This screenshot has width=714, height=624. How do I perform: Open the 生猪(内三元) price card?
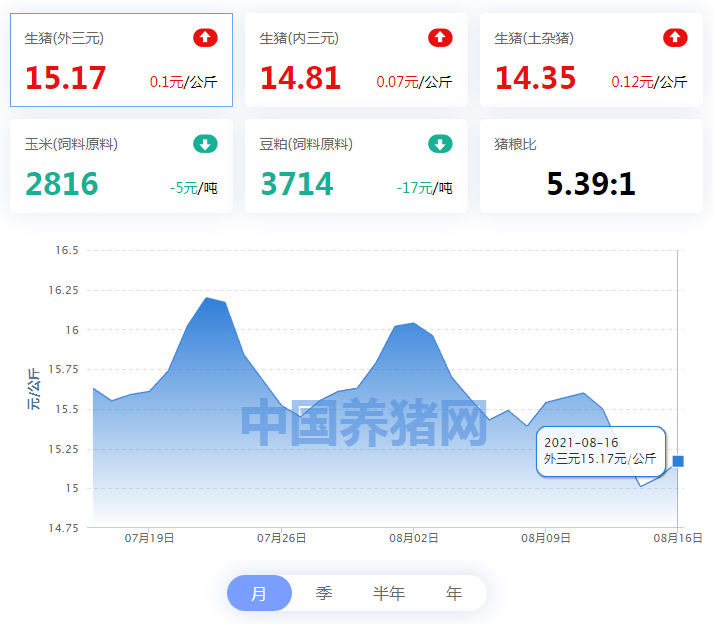(x=357, y=60)
